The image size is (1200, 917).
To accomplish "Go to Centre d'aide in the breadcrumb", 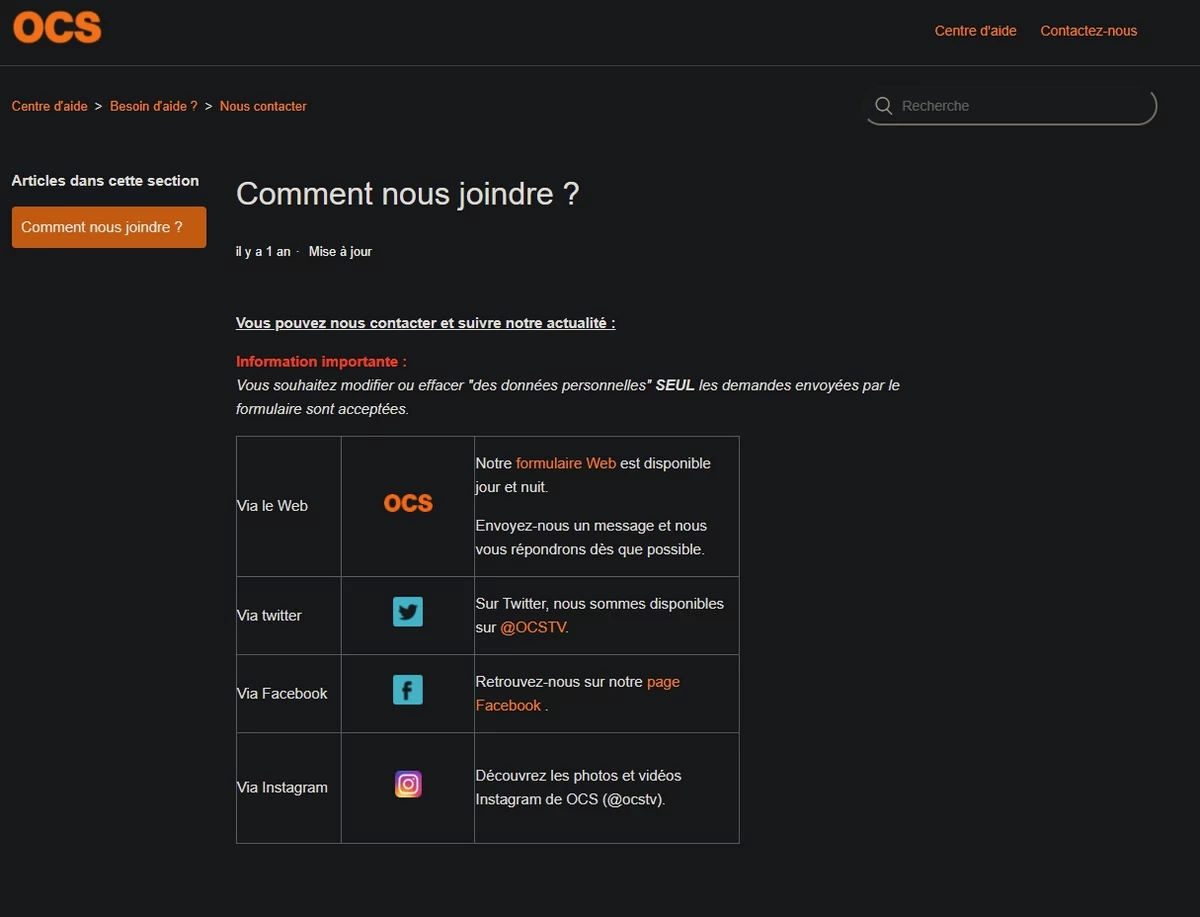I will tap(50, 106).
